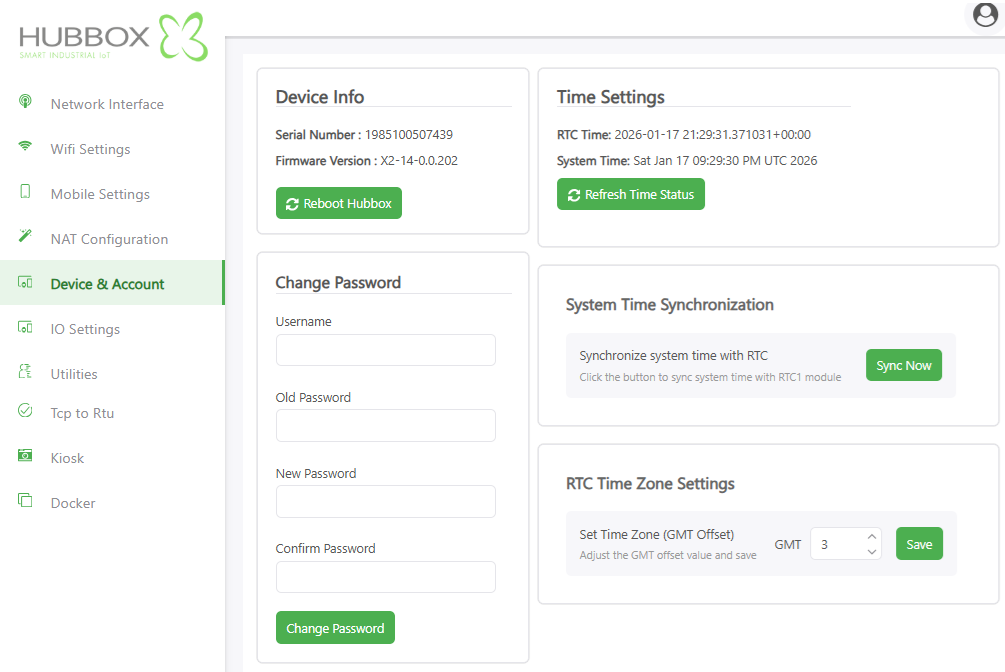Click the Wifi Settings signal icon
Viewport: 1005px width, 672px height.
26,147
